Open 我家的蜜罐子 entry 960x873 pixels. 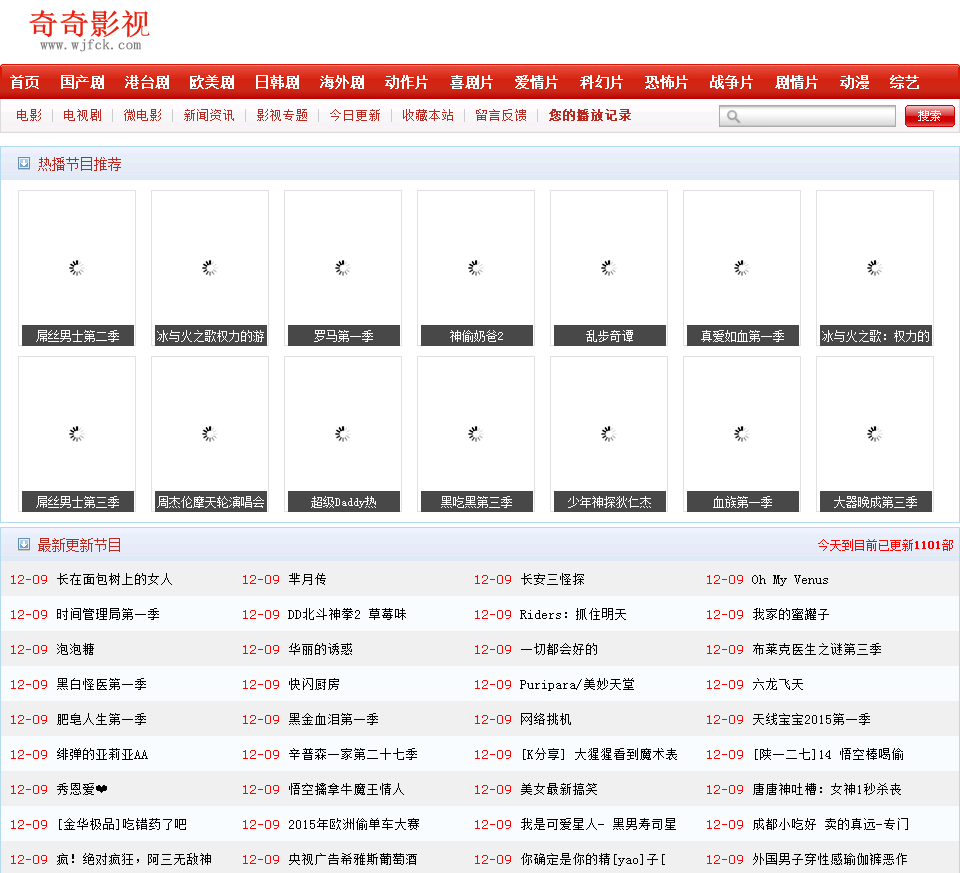click(790, 614)
